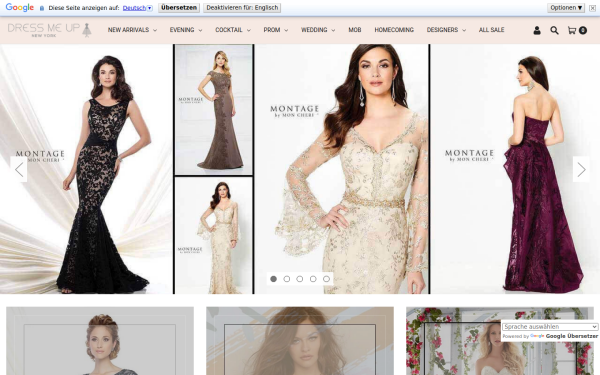The height and width of the screenshot is (375, 600).
Task: Open the gray updo model promo card
Action: coord(100,341)
